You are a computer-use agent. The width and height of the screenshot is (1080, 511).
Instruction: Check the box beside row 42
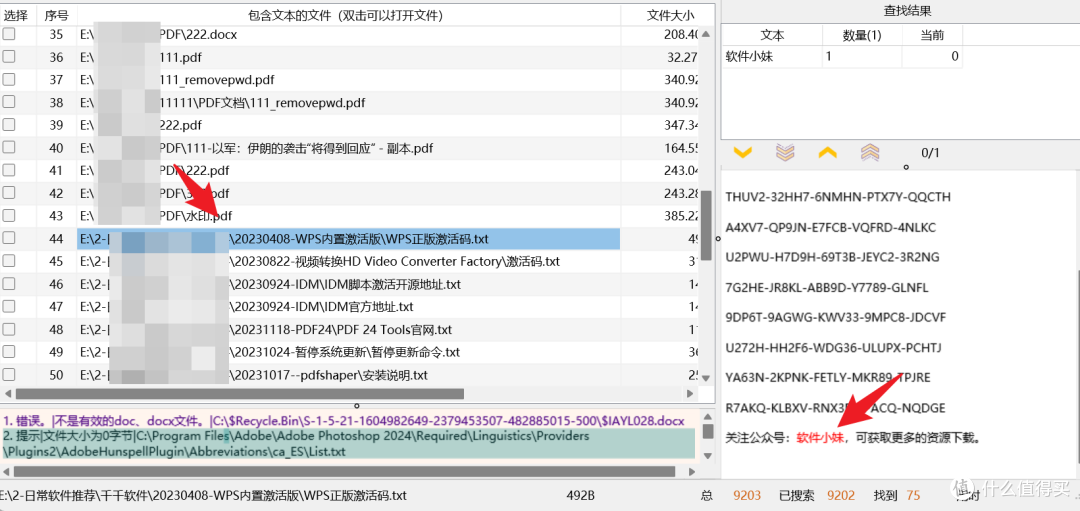coord(8,194)
